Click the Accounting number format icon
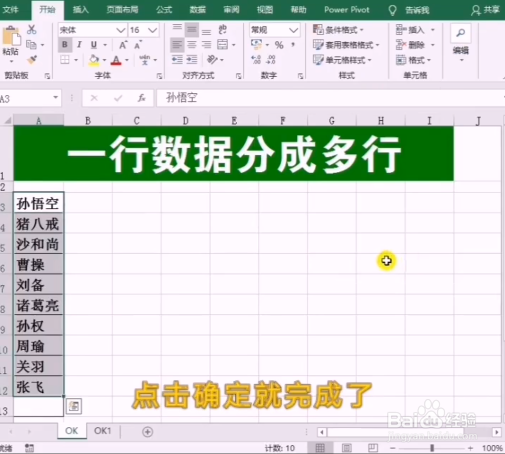505x454 pixels. click(256, 44)
